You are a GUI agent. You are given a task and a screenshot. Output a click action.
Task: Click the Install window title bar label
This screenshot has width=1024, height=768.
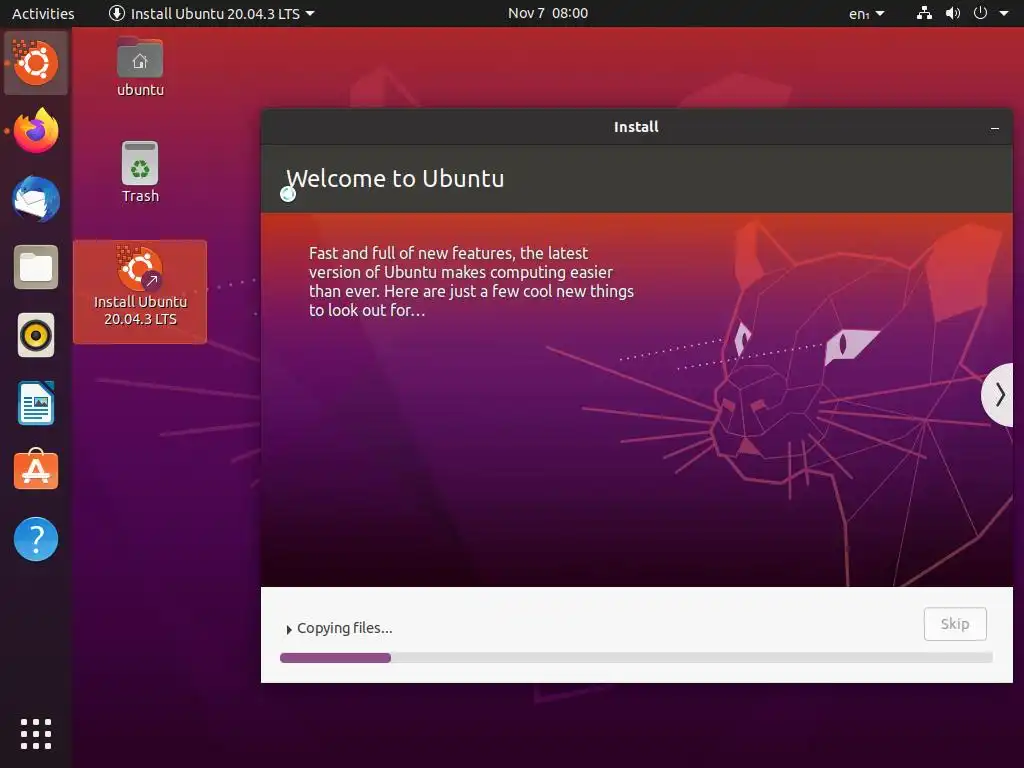pos(636,127)
